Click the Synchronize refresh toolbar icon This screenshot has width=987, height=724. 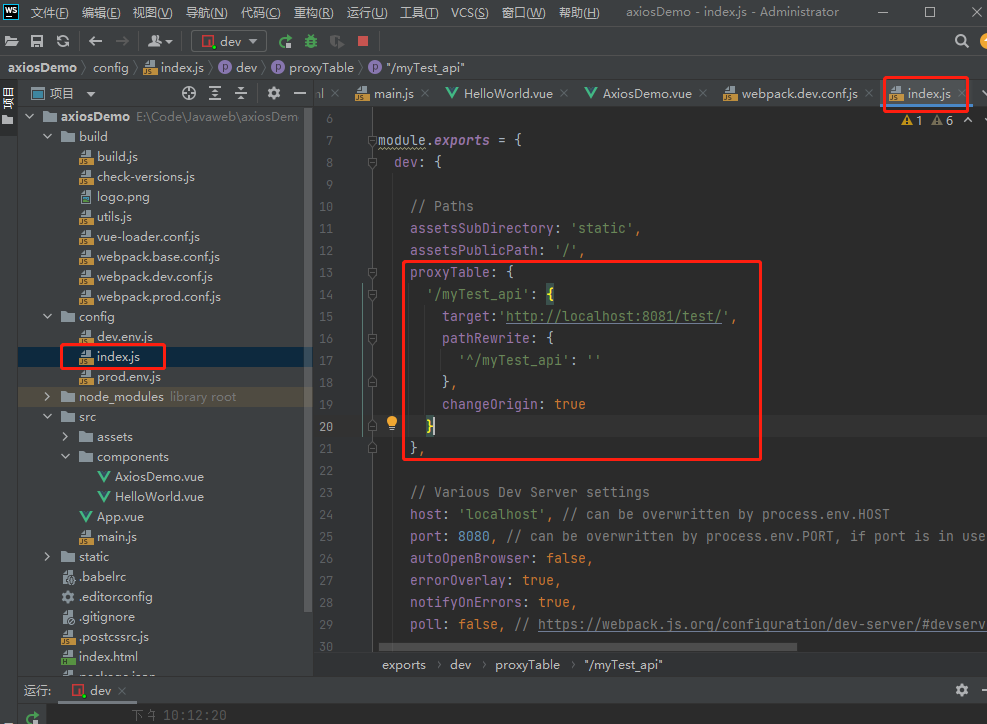click(63, 42)
